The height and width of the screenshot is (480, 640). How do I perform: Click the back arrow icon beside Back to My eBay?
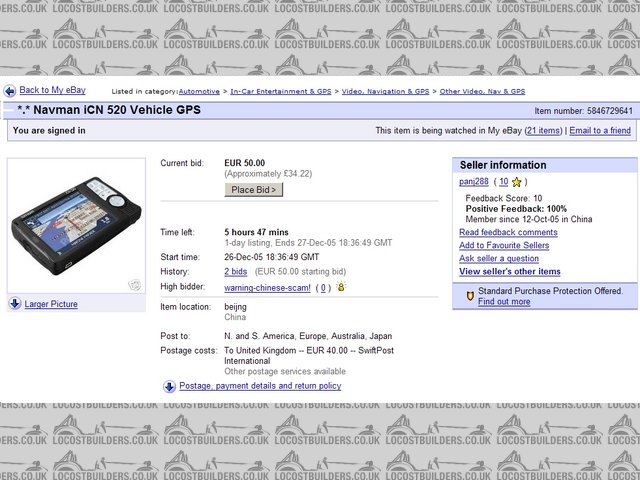click(10, 91)
